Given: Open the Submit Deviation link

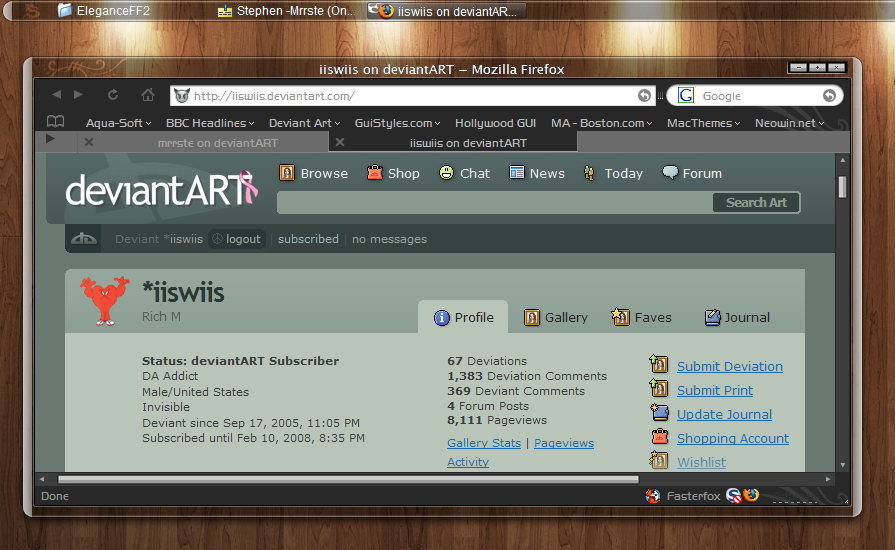Looking at the screenshot, I should (x=729, y=366).
